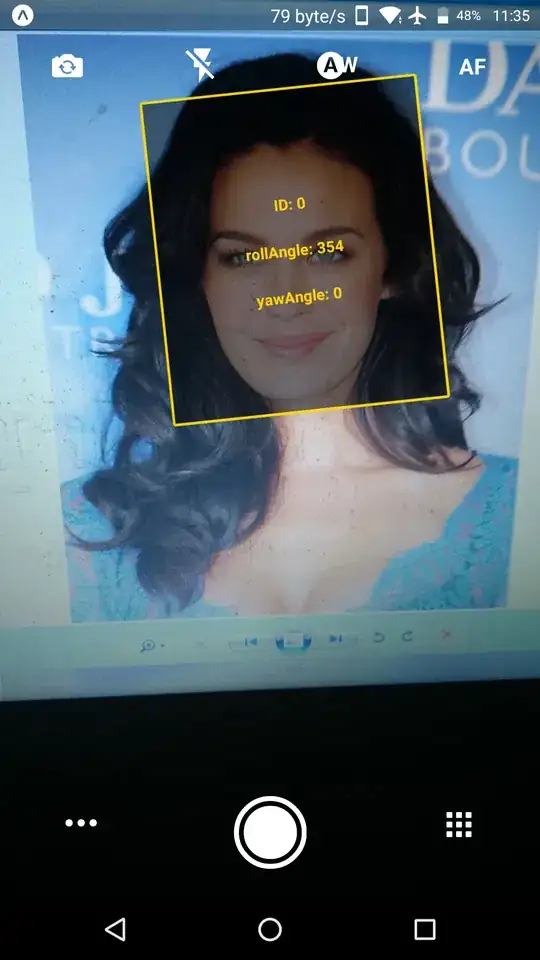Open recent apps with the square button
Viewport: 540px width, 960px height.
pos(424,929)
